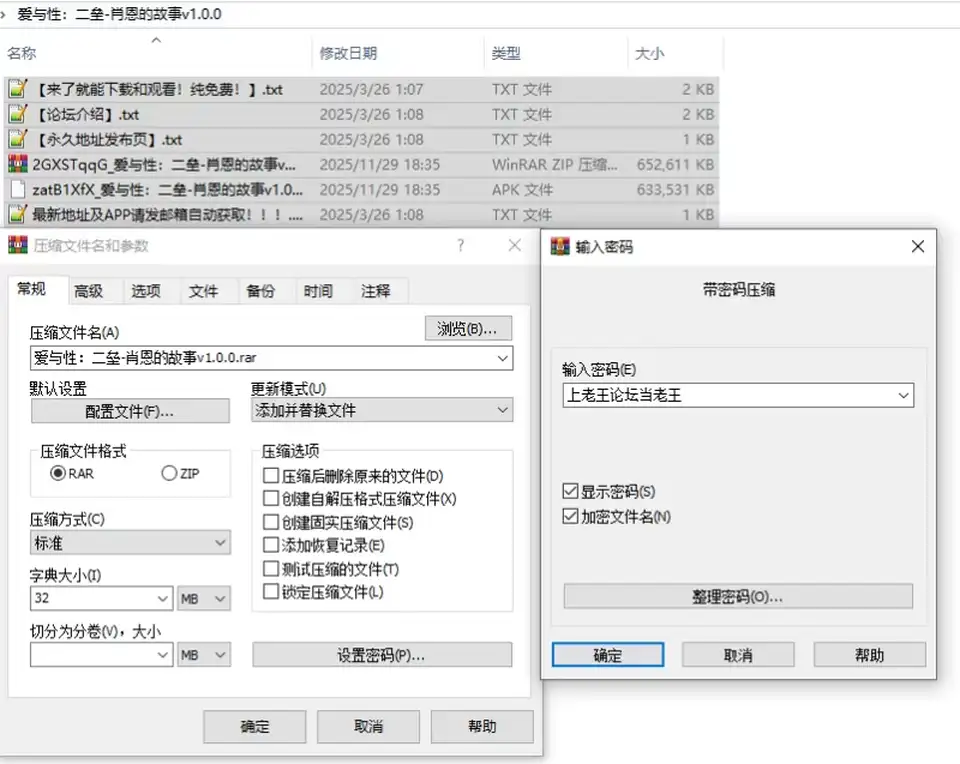Screen dimensions: 960x764
Task: Enable 锁定压缩文件 checkbox
Action: coord(271,592)
